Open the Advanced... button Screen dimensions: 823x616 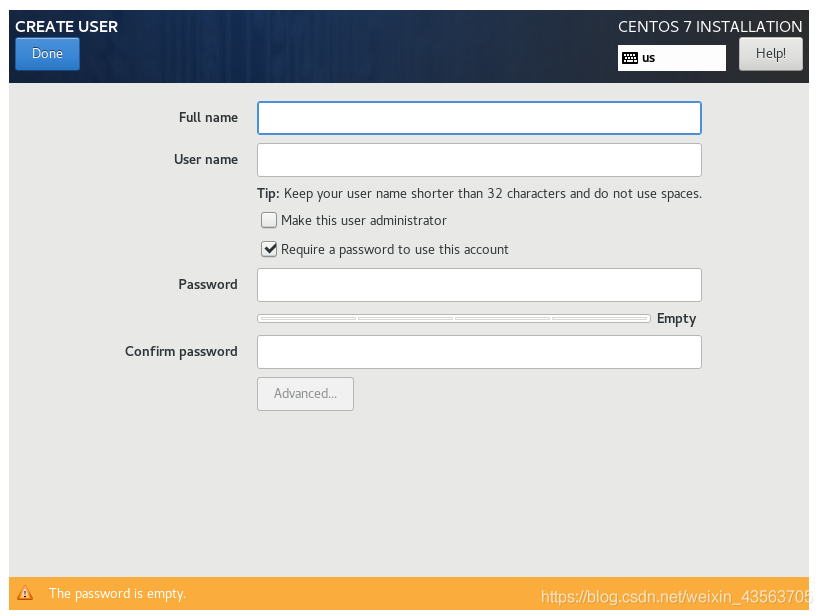[x=305, y=394]
